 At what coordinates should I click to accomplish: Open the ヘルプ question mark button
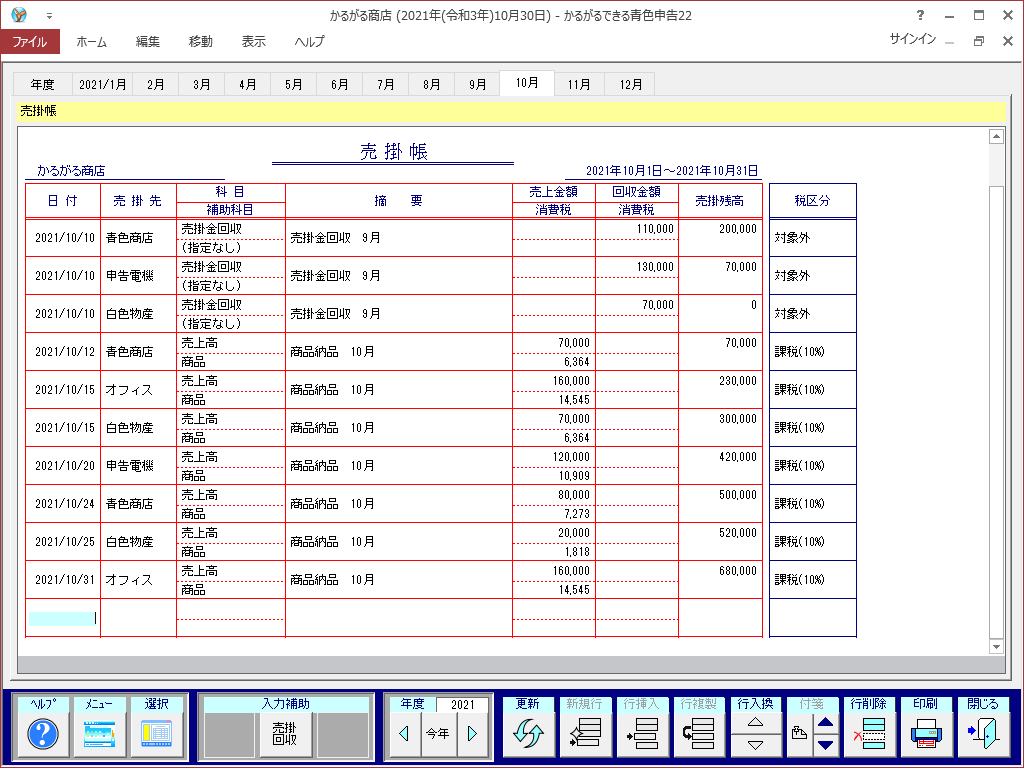click(43, 734)
